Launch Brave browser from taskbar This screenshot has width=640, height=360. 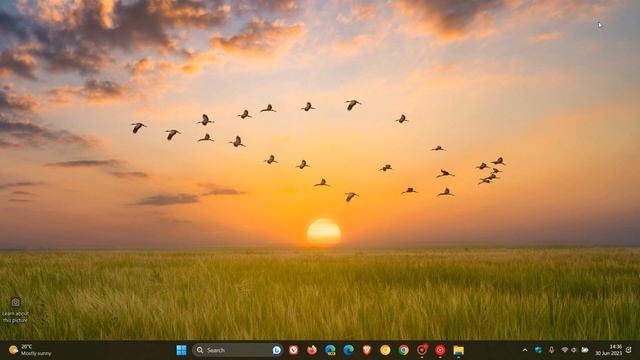(367, 350)
